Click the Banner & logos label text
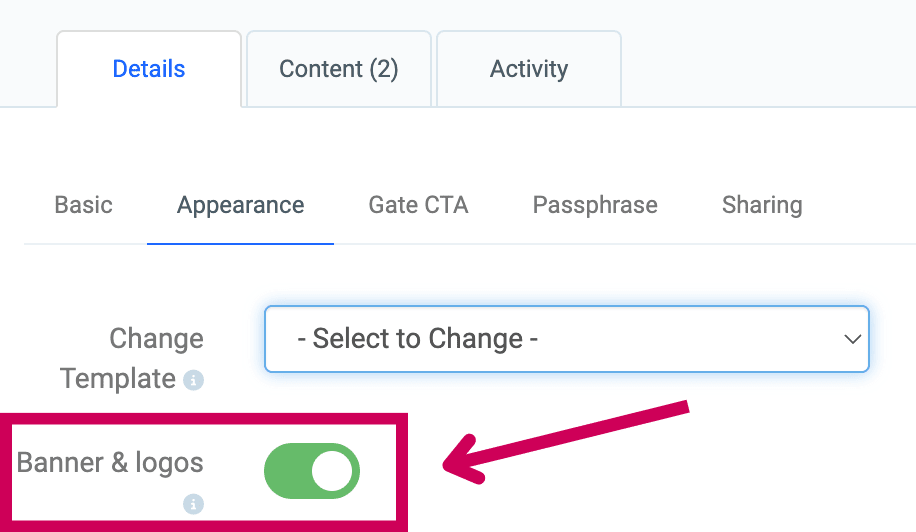916x532 pixels. tap(110, 463)
